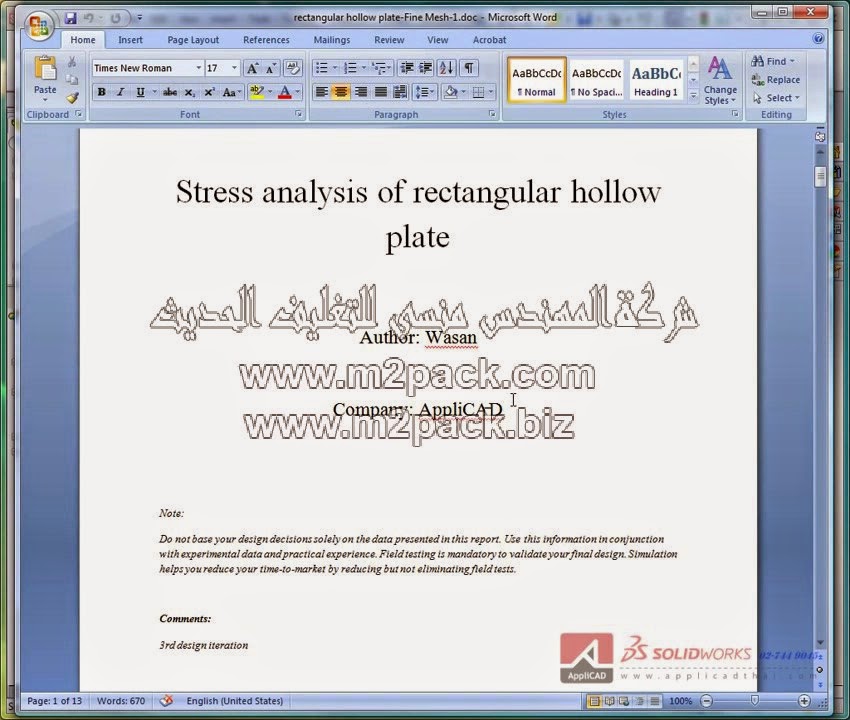This screenshot has height=720, width=850.
Task: Open the Select dropdown in Editing
Action: 776,98
